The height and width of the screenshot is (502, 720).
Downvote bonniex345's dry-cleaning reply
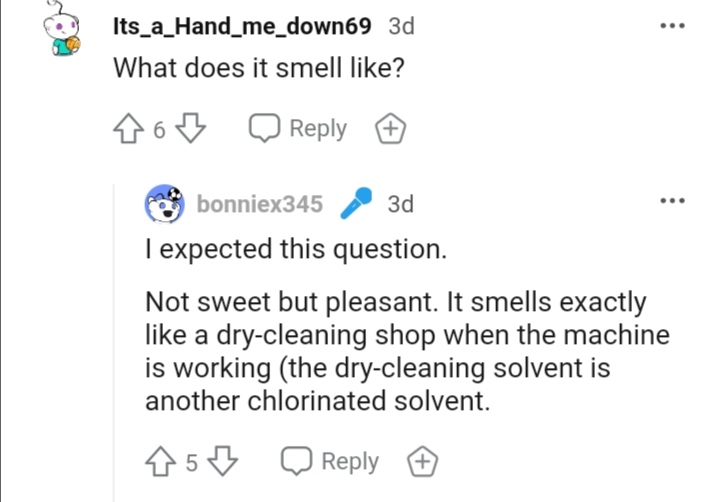tap(223, 461)
